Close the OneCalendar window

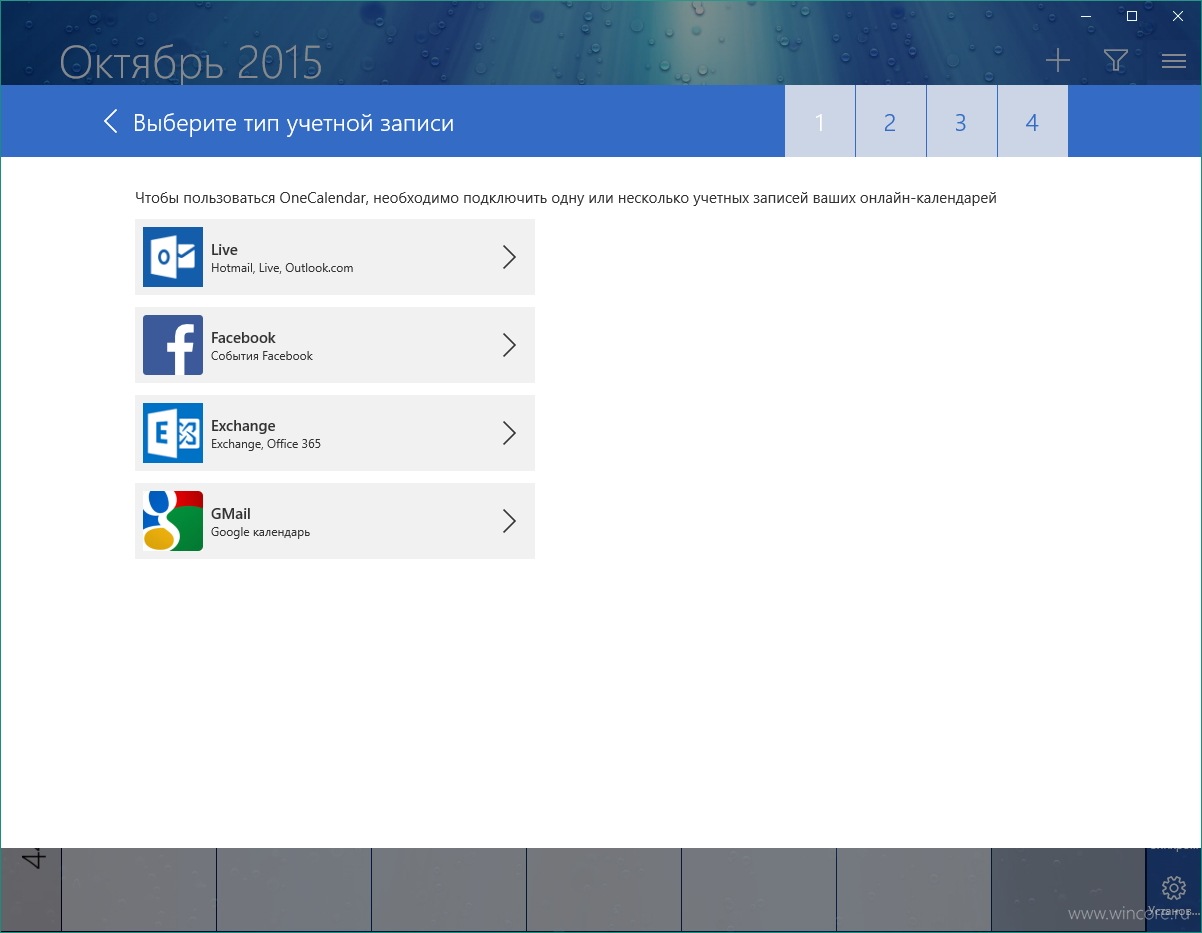(x=1177, y=16)
